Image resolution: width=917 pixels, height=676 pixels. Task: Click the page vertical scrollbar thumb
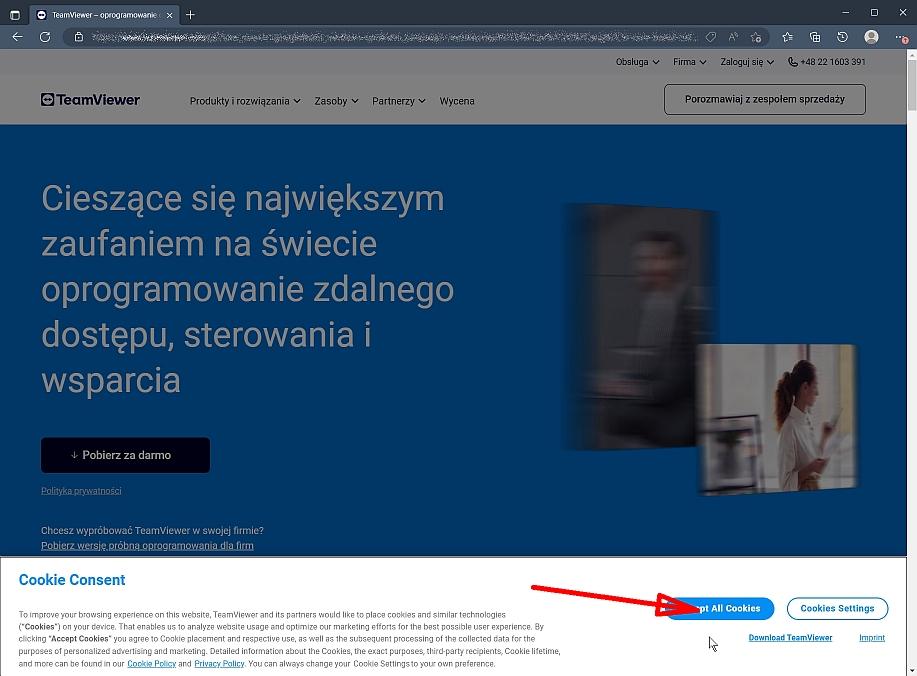click(912, 85)
